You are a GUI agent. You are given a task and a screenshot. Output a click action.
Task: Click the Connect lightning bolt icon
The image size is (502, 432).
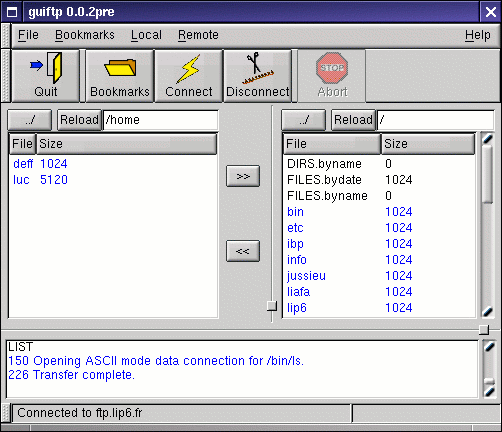(x=189, y=69)
